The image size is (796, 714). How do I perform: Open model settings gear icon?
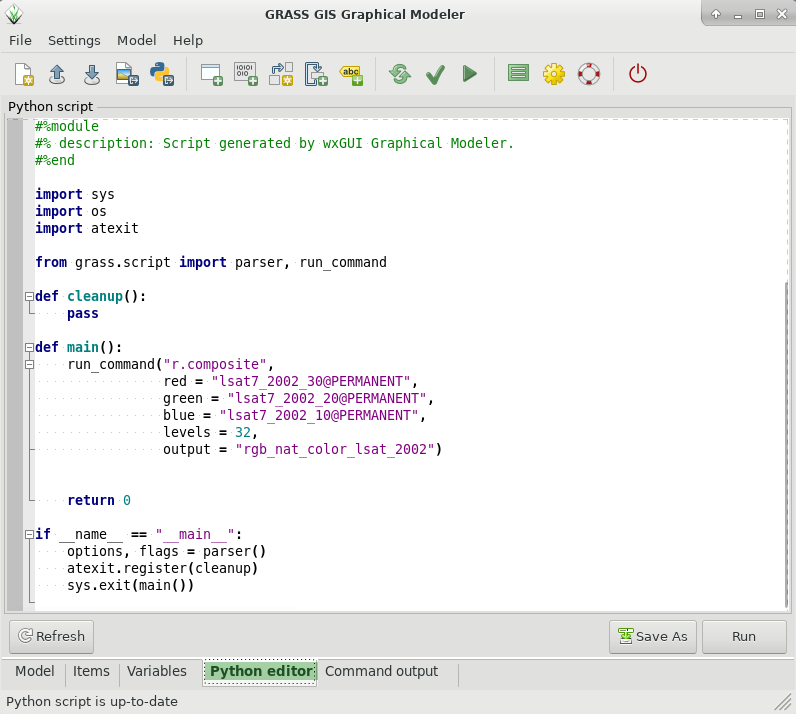tap(553, 74)
